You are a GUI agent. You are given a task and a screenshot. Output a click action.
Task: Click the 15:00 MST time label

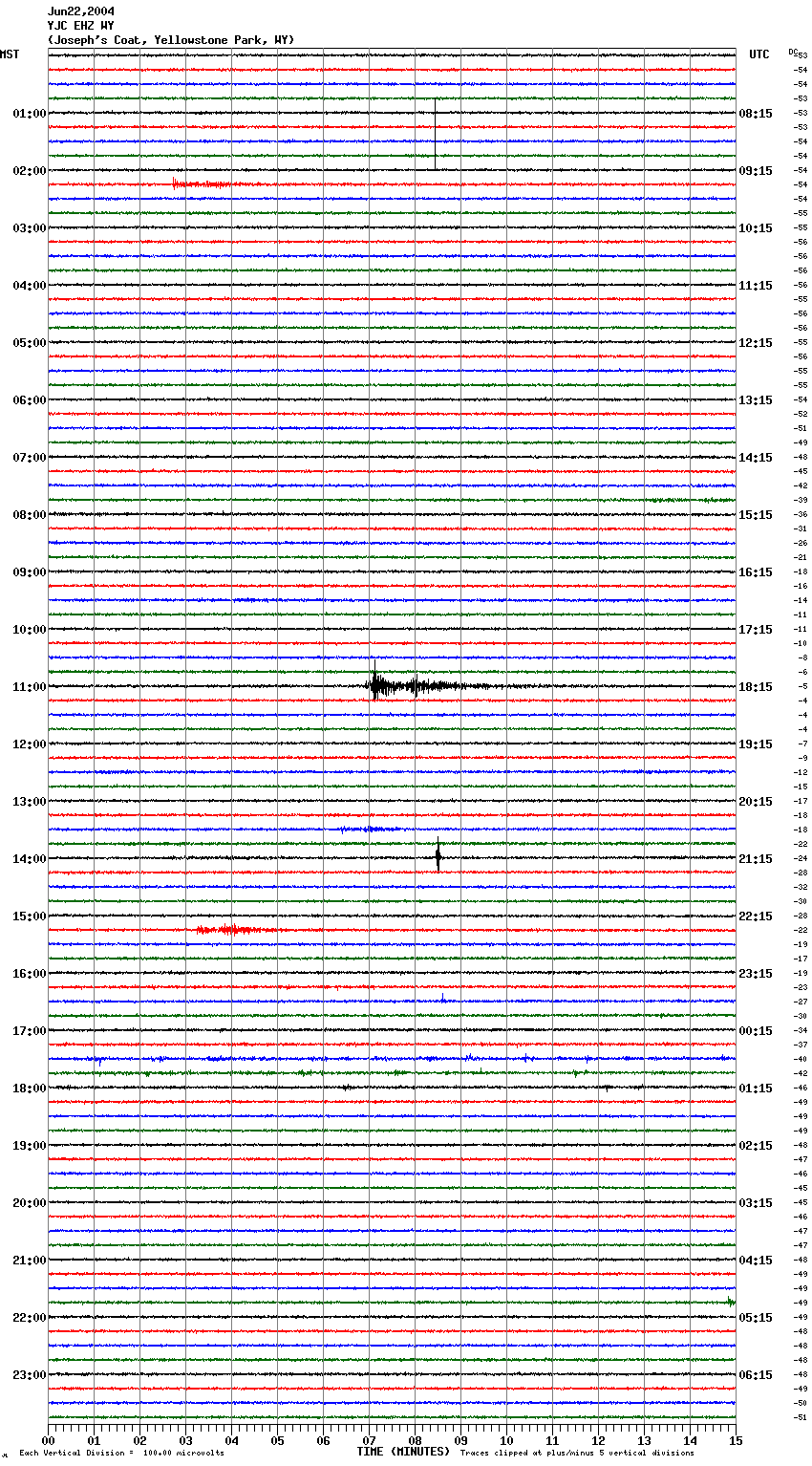pyautogui.click(x=30, y=916)
